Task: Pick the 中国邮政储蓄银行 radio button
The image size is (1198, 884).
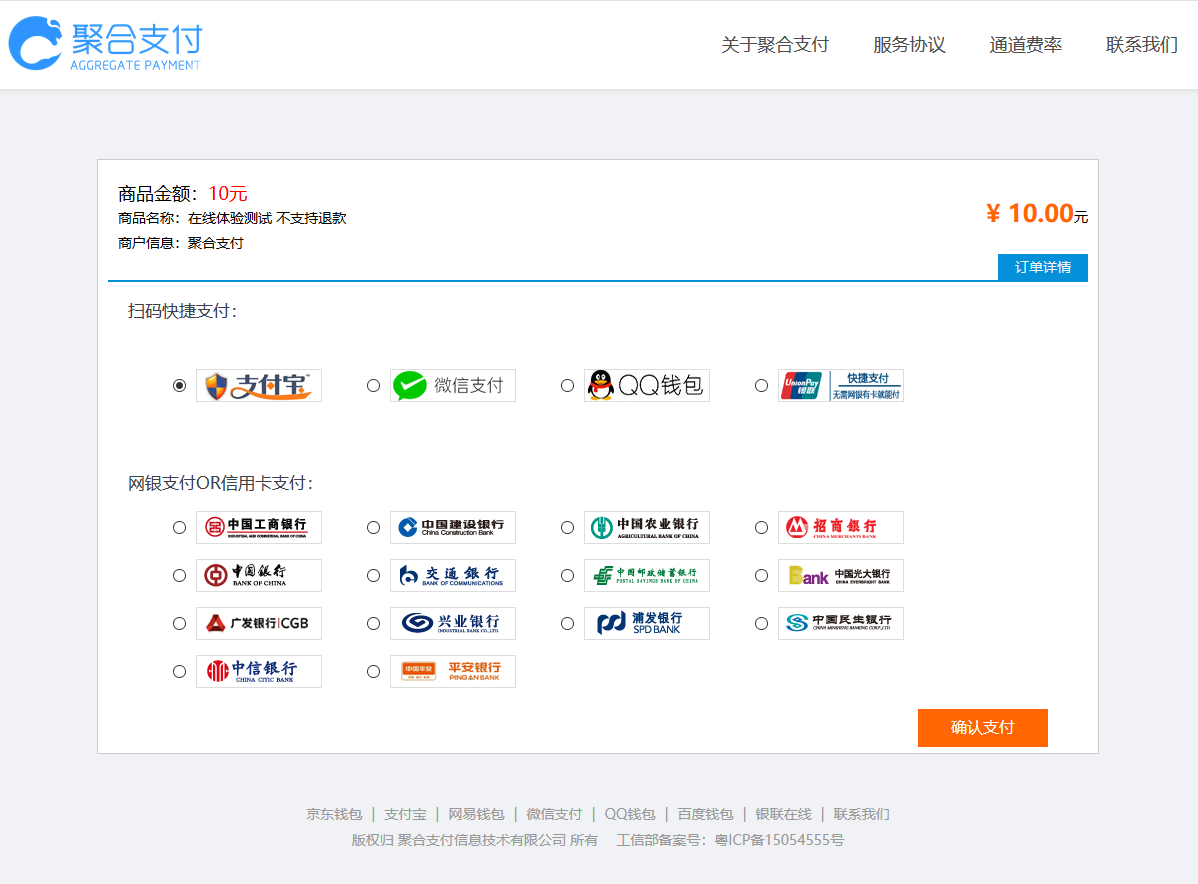Action: coord(568,575)
